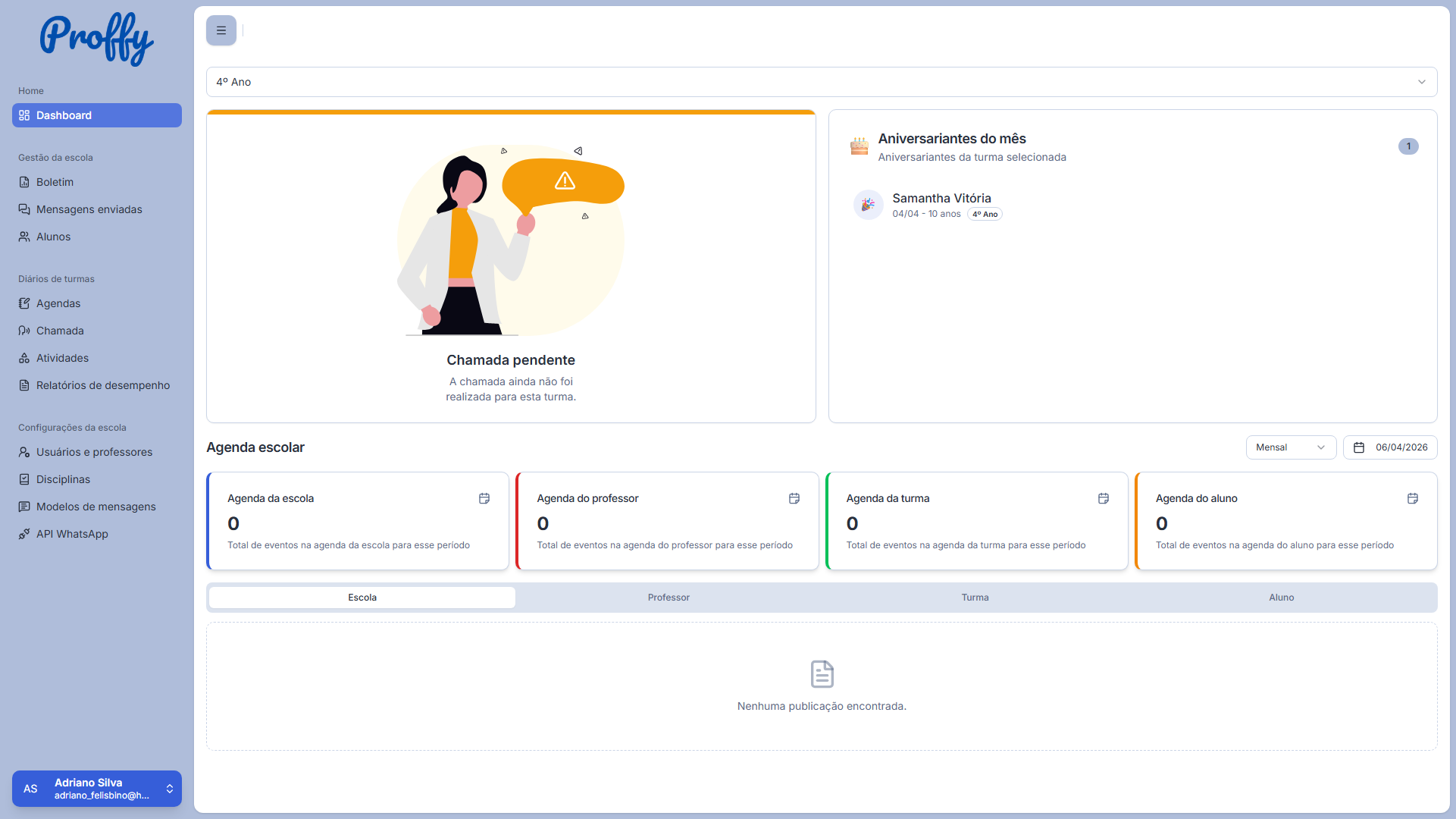Image resolution: width=1456 pixels, height=819 pixels.
Task: Switch to the Turma tab
Action: [x=975, y=598]
